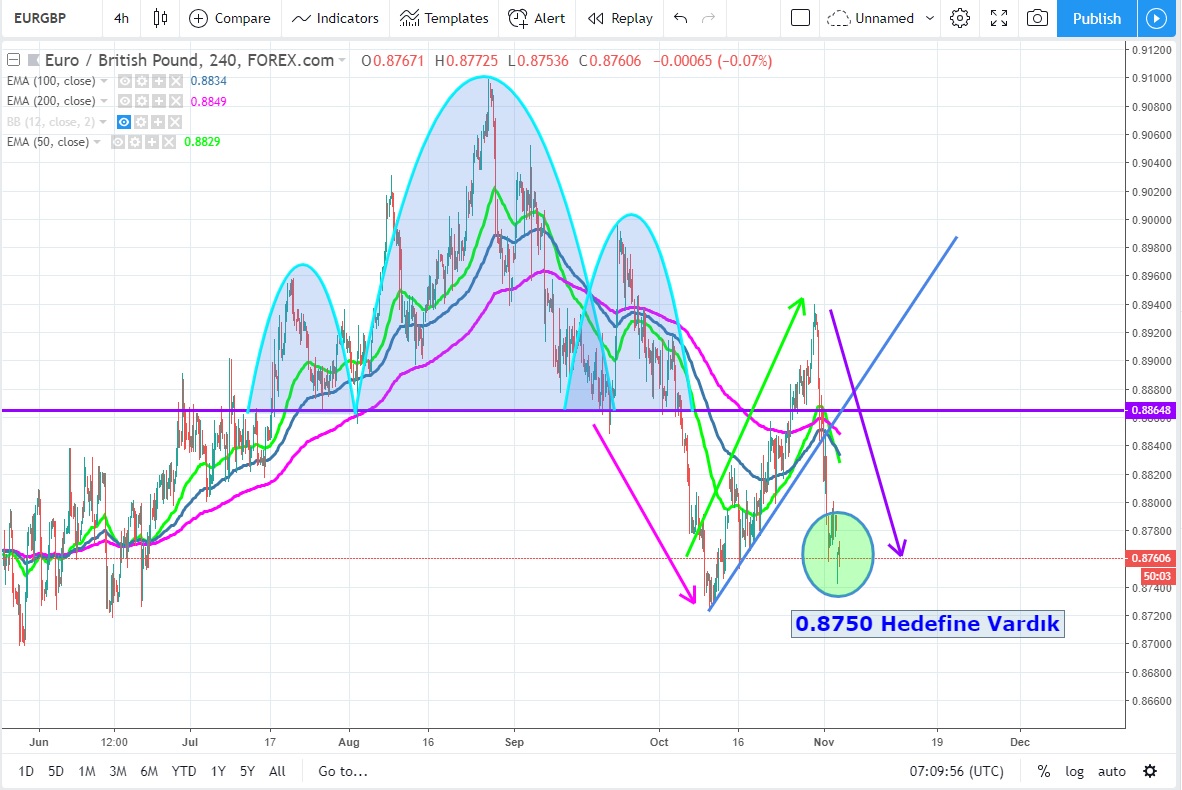Collapse the indicator legend box

[x=13, y=60]
